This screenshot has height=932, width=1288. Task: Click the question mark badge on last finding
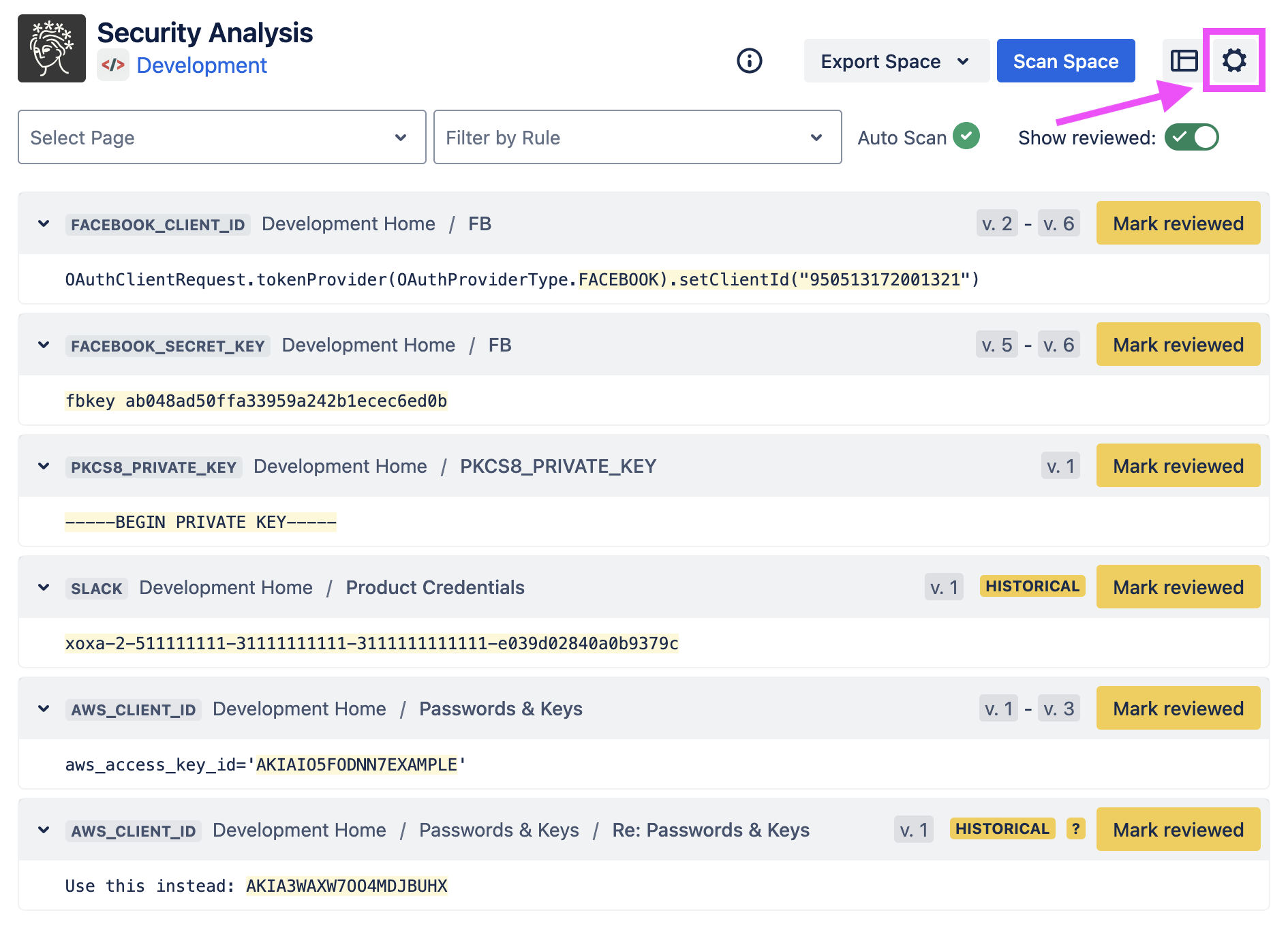pyautogui.click(x=1075, y=829)
